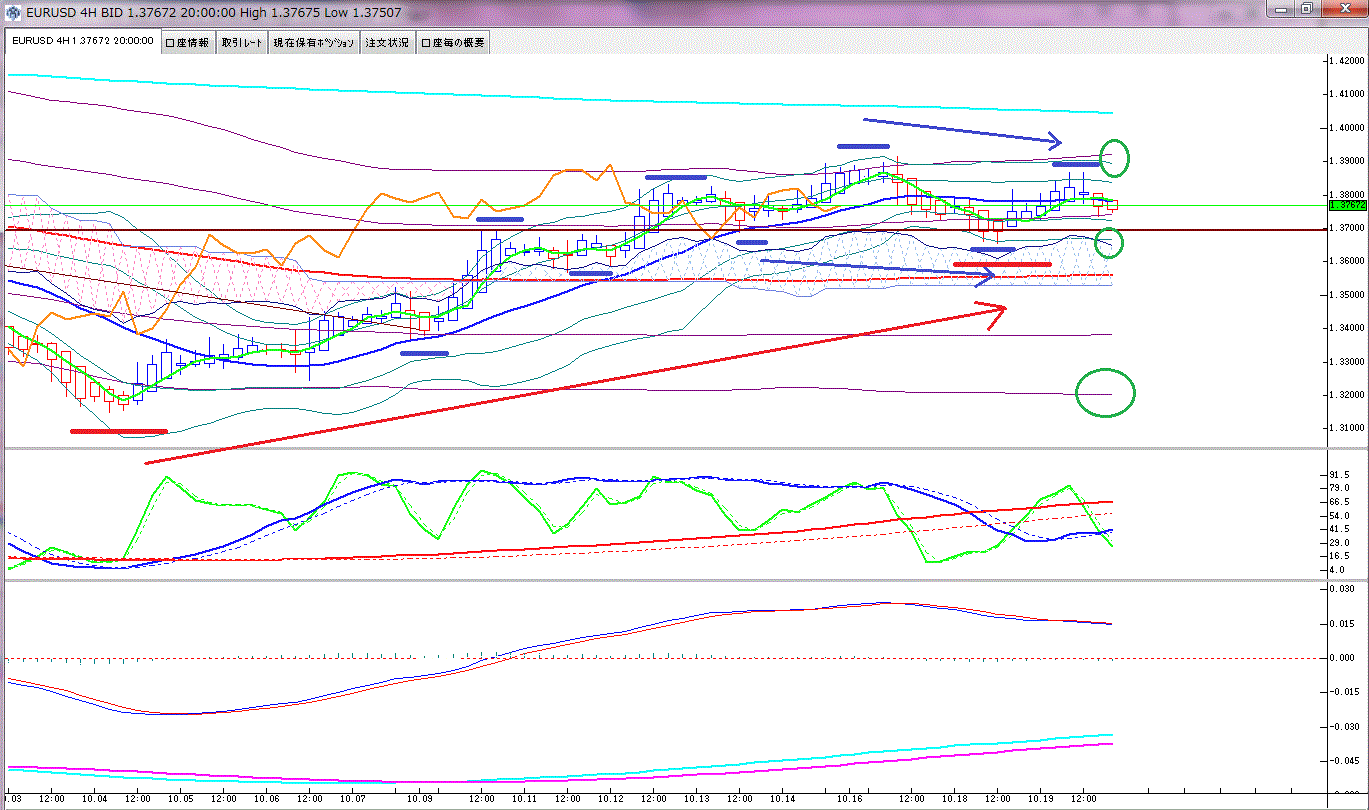Show the 口座毎の概要 tab

click(453, 43)
